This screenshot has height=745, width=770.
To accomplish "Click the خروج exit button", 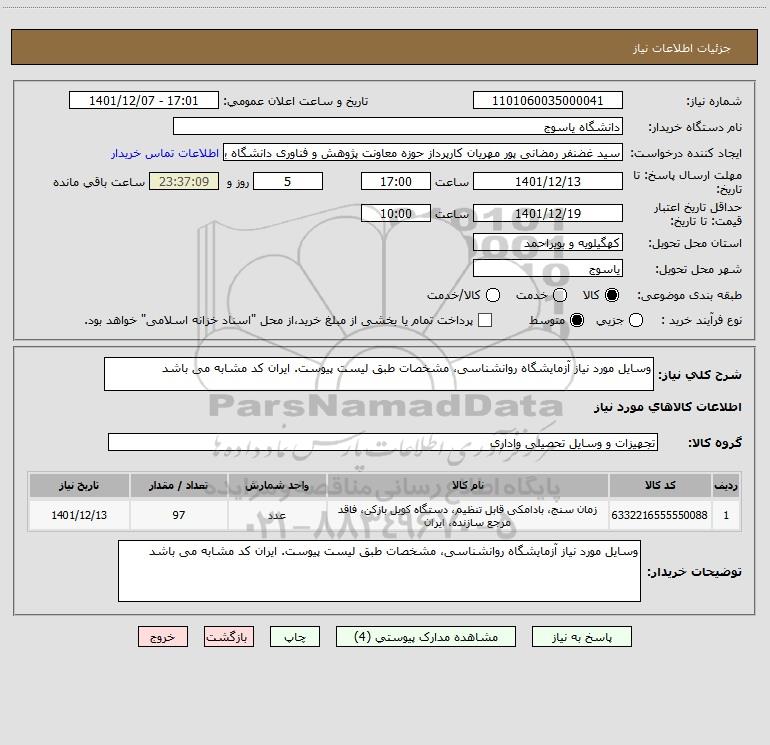I will 163,636.
